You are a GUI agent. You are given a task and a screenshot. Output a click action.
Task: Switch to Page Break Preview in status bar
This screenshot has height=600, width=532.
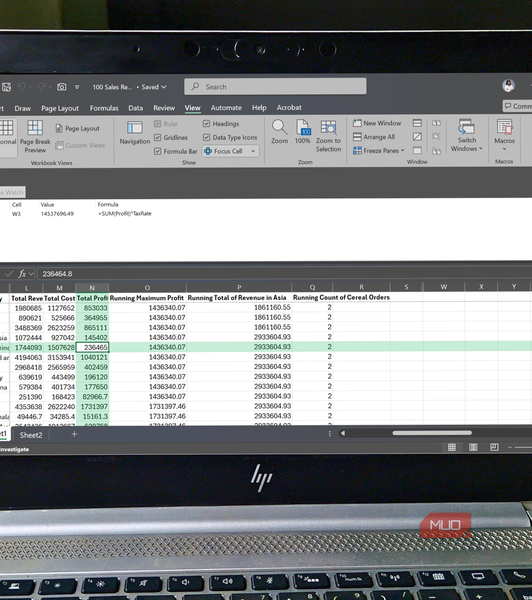tap(494, 447)
